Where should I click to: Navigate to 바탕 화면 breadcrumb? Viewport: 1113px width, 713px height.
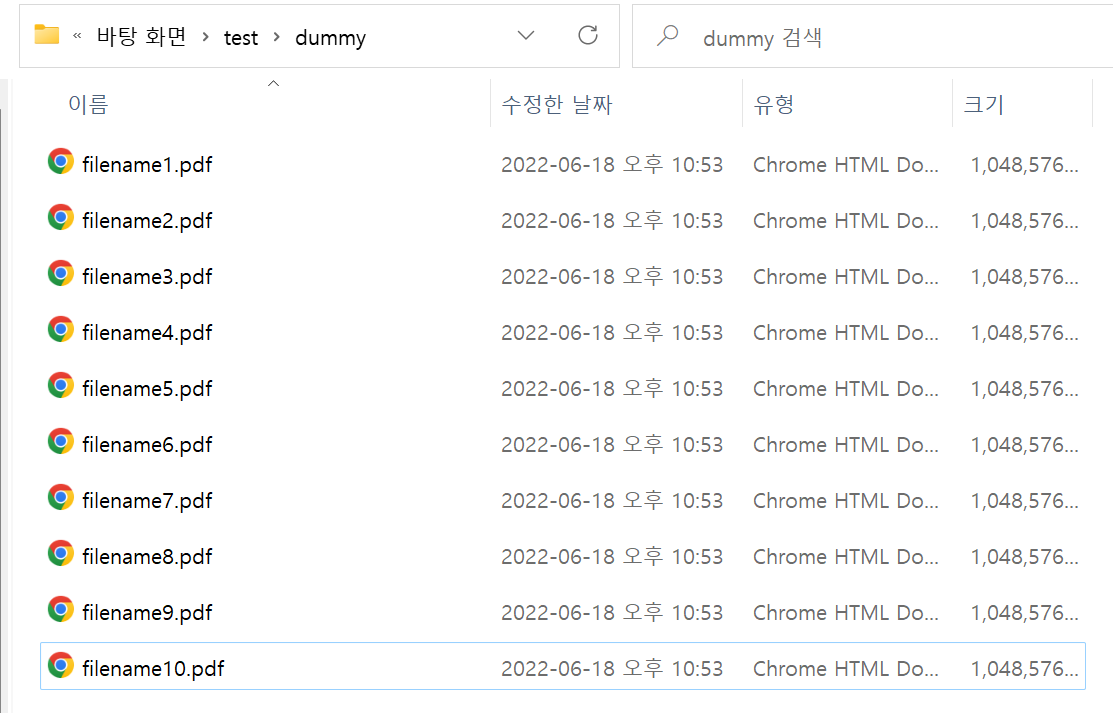point(141,38)
